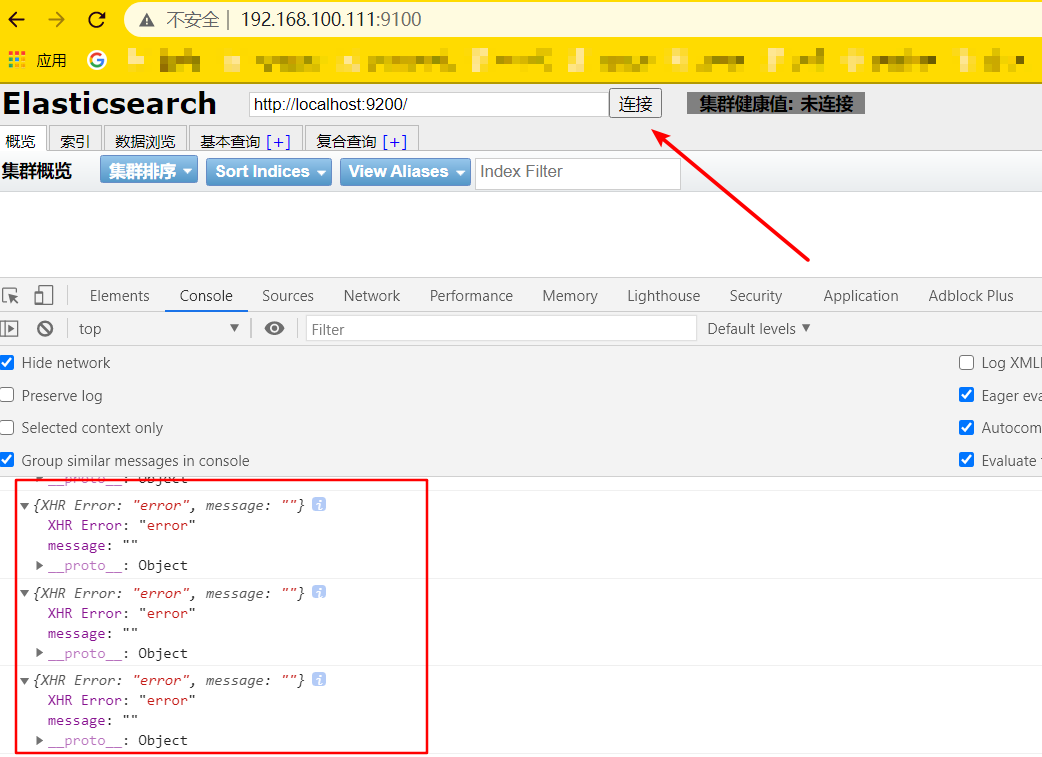Focus the Elasticsearch URL input field
Screen dimensions: 1042x757
coord(429,104)
